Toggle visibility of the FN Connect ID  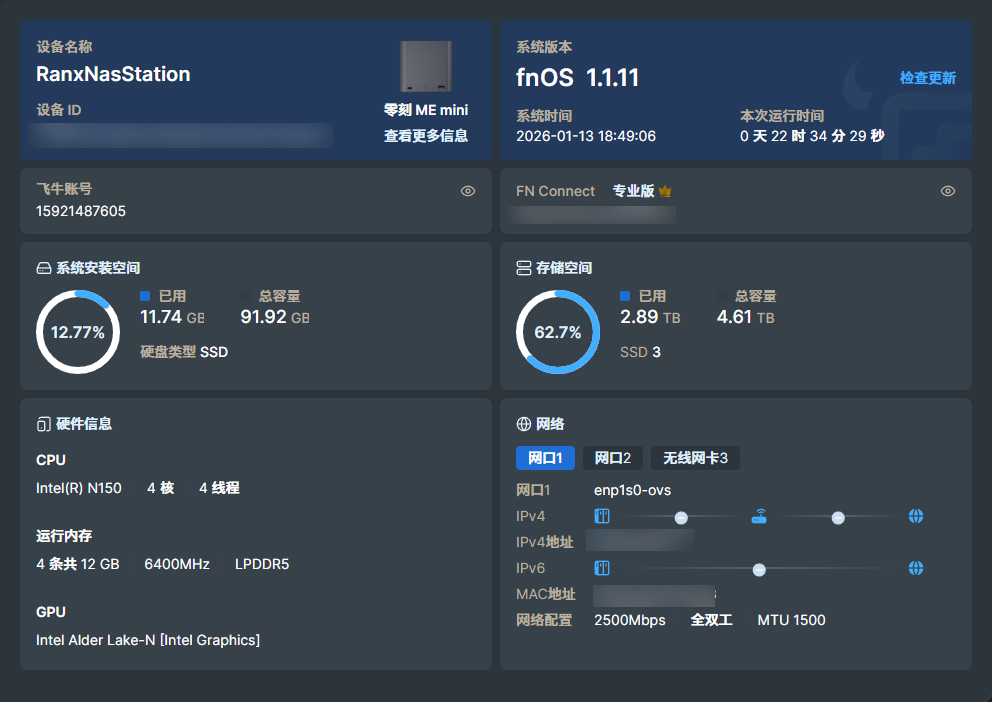coord(948,191)
